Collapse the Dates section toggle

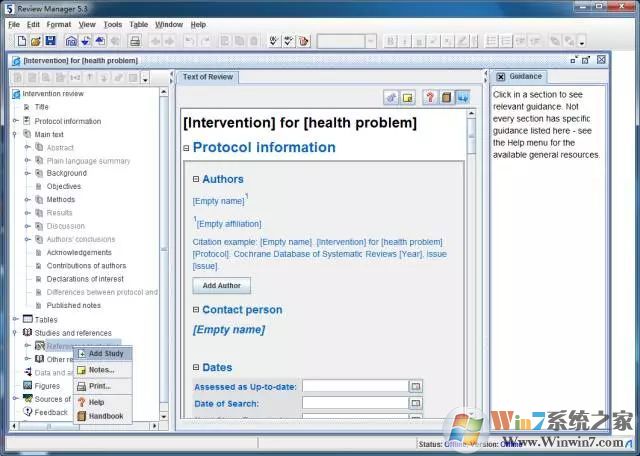coord(197,368)
